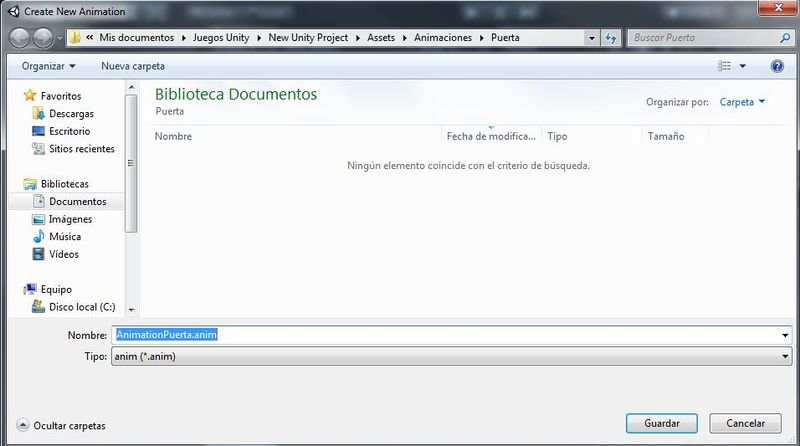
Task: Click the Bibliotecas folder icon
Action: (30, 184)
